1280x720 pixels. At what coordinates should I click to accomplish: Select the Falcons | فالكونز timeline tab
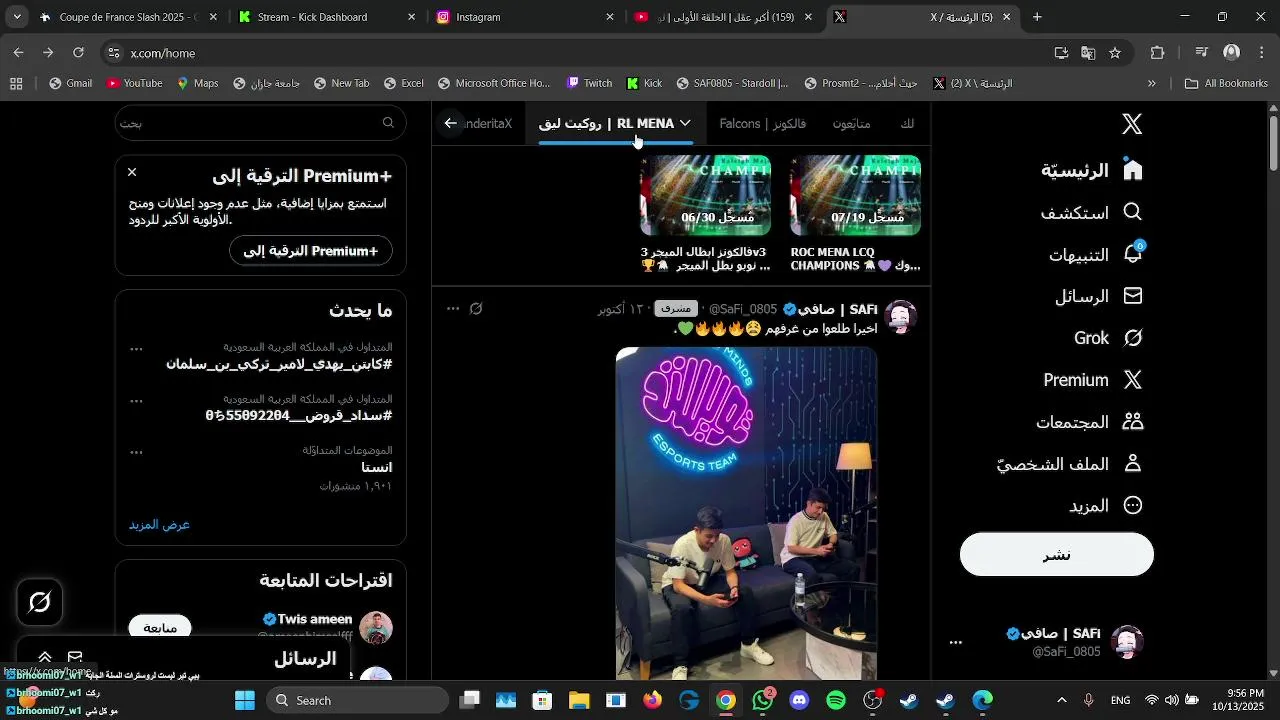[763, 123]
